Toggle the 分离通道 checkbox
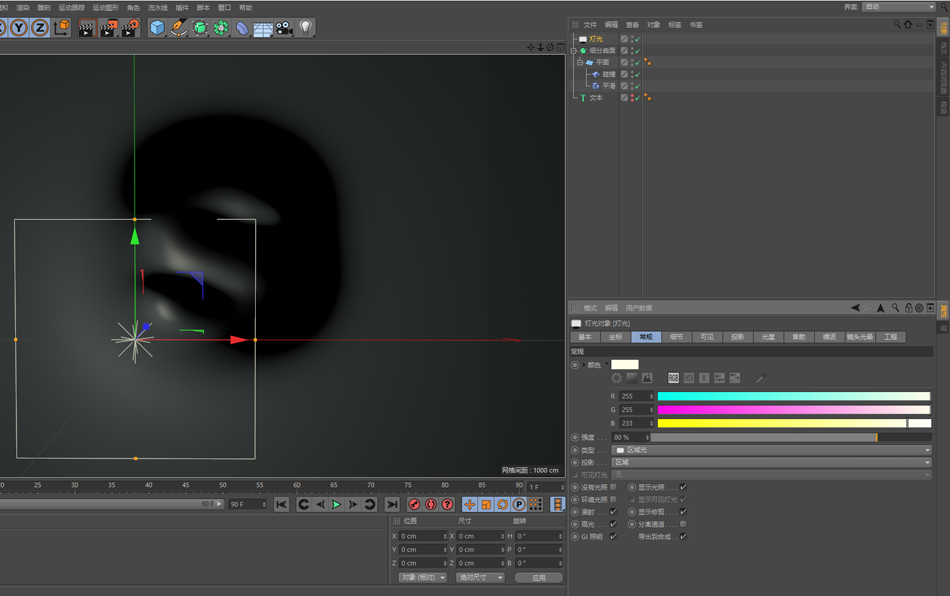The width and height of the screenshot is (950, 596). click(x=683, y=524)
